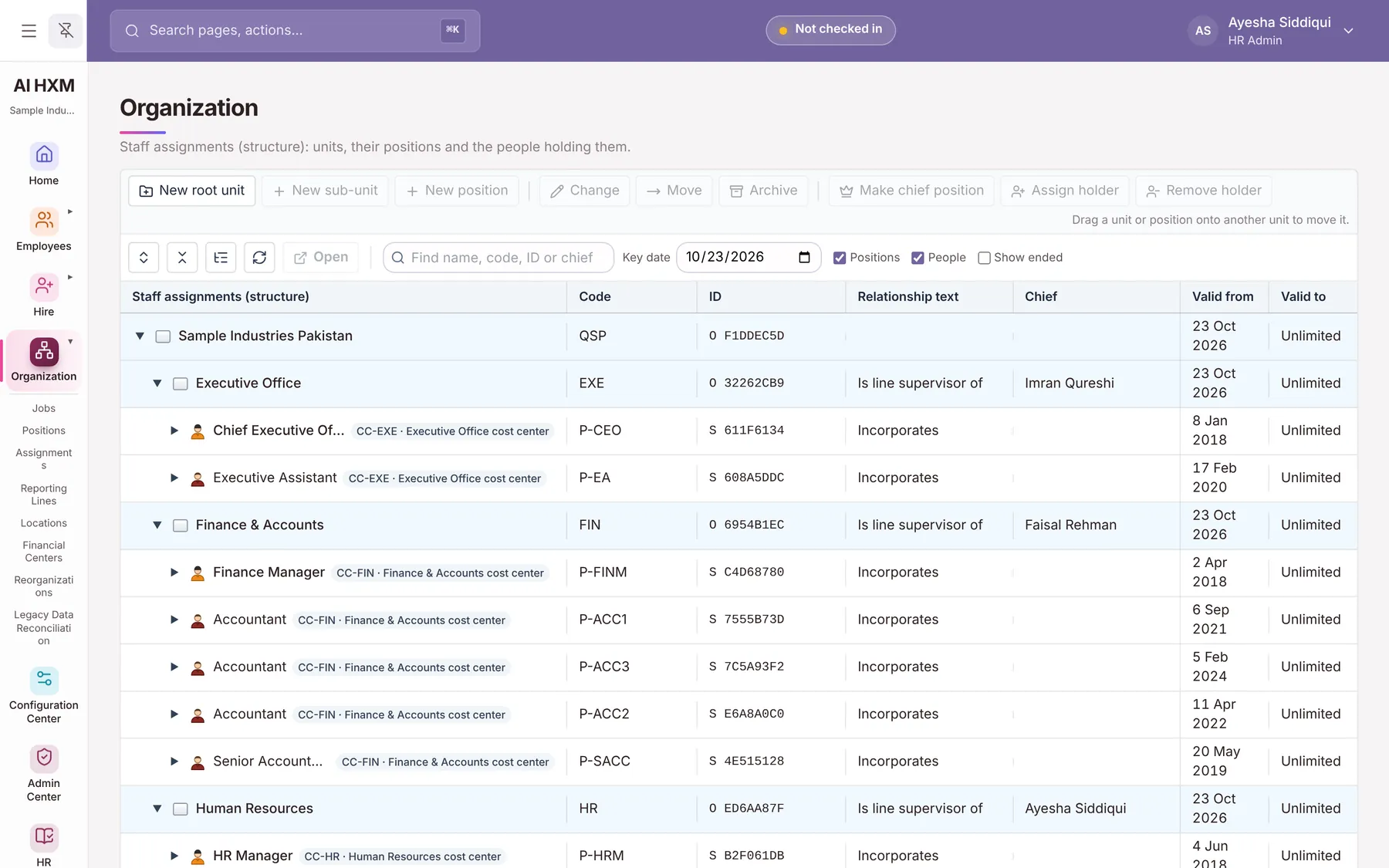Screen dimensions: 1389x868
Task: Collapse the Sample Industries Pakistan node
Action: click(x=140, y=336)
